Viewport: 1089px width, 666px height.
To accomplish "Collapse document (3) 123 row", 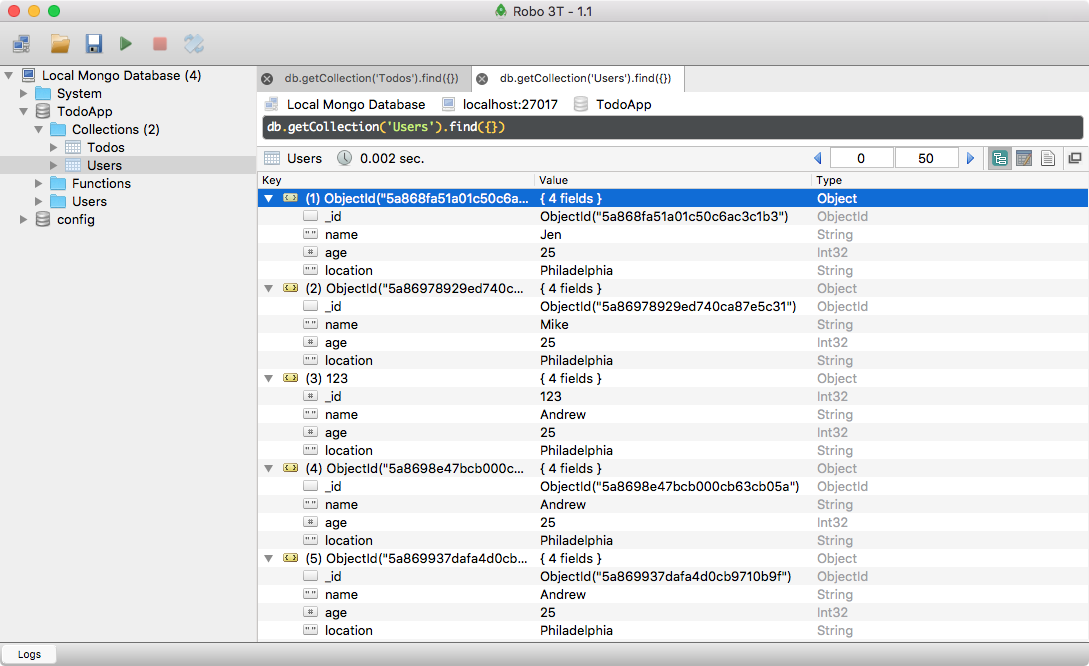I will [268, 378].
